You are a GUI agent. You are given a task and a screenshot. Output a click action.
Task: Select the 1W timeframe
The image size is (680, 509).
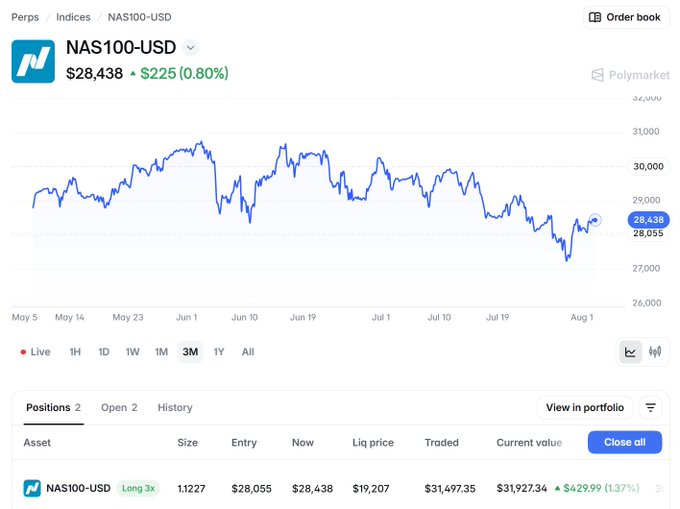[133, 352]
